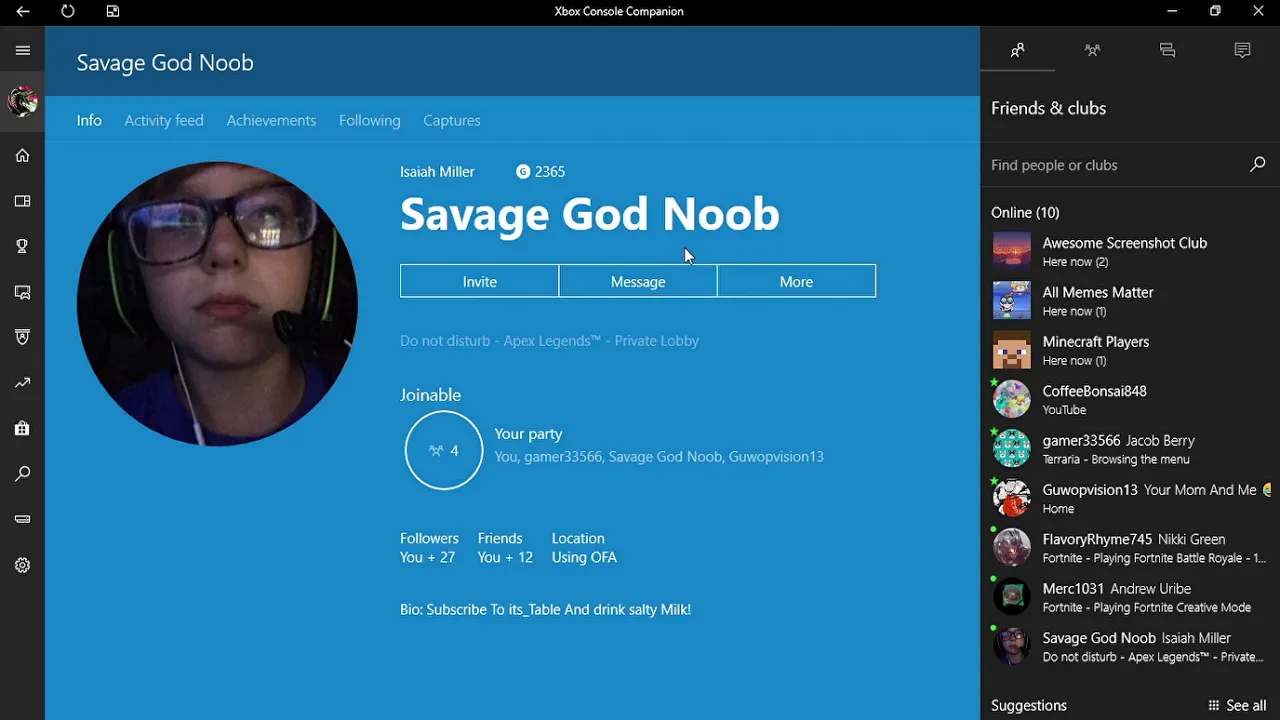Open the All Memes Matter club
1280x720 pixels.
tap(1130, 300)
